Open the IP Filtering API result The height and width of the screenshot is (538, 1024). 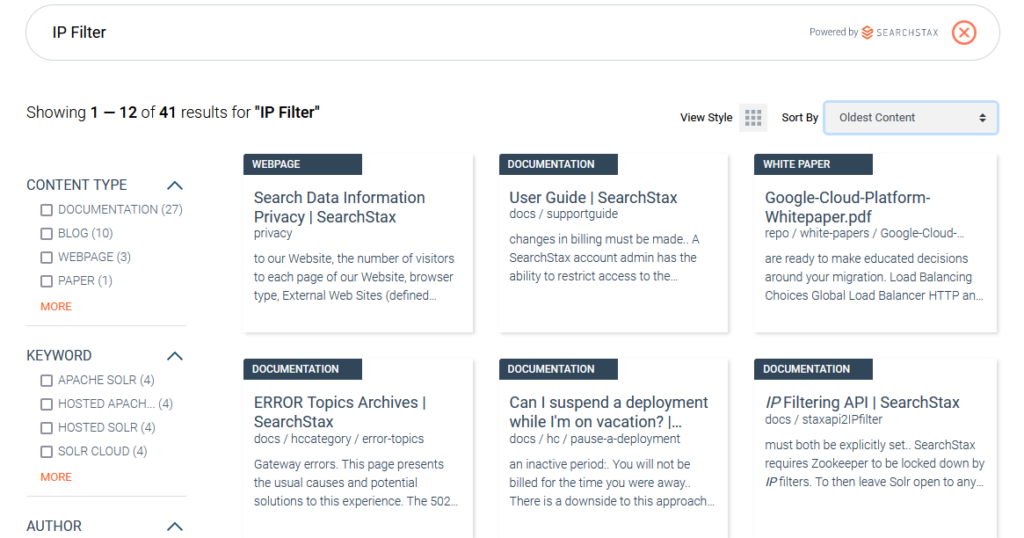pyautogui.click(x=862, y=402)
